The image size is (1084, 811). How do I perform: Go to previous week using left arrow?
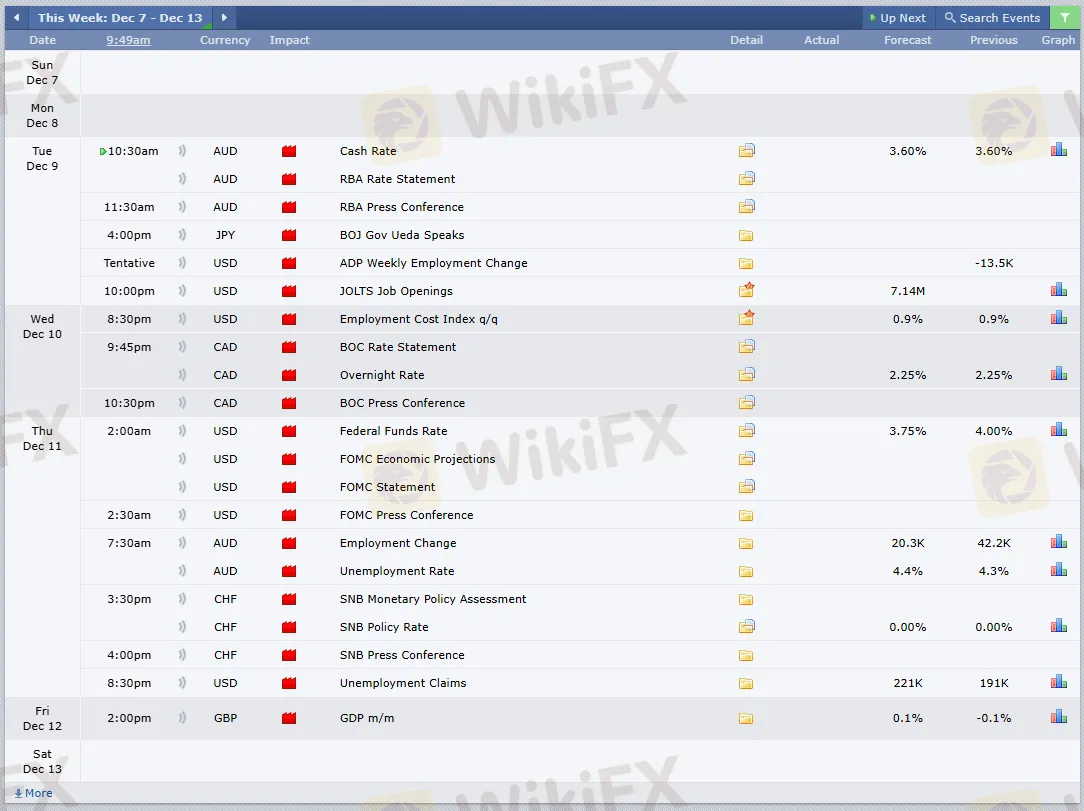coord(16,18)
